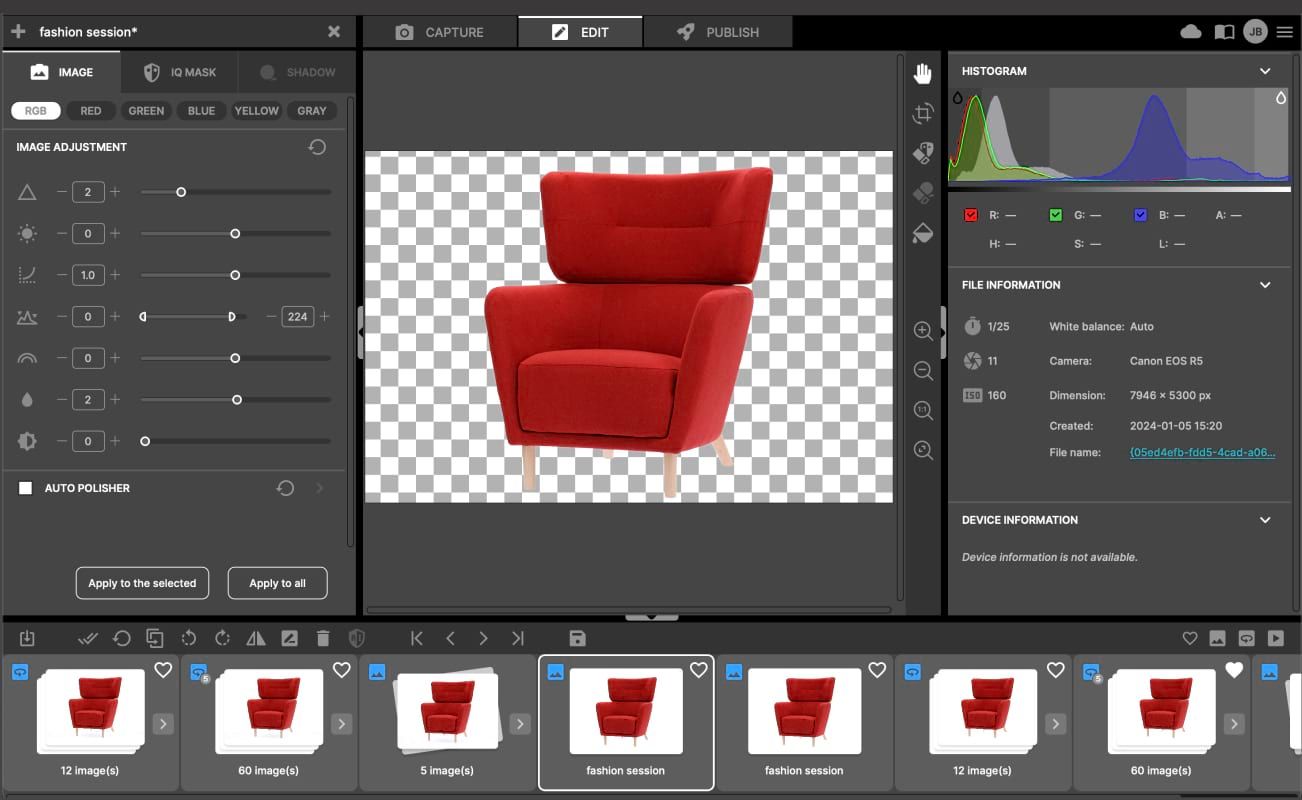Viewport: 1302px width, 800px height.
Task: Open the IQ Mask tab
Action: (x=179, y=72)
